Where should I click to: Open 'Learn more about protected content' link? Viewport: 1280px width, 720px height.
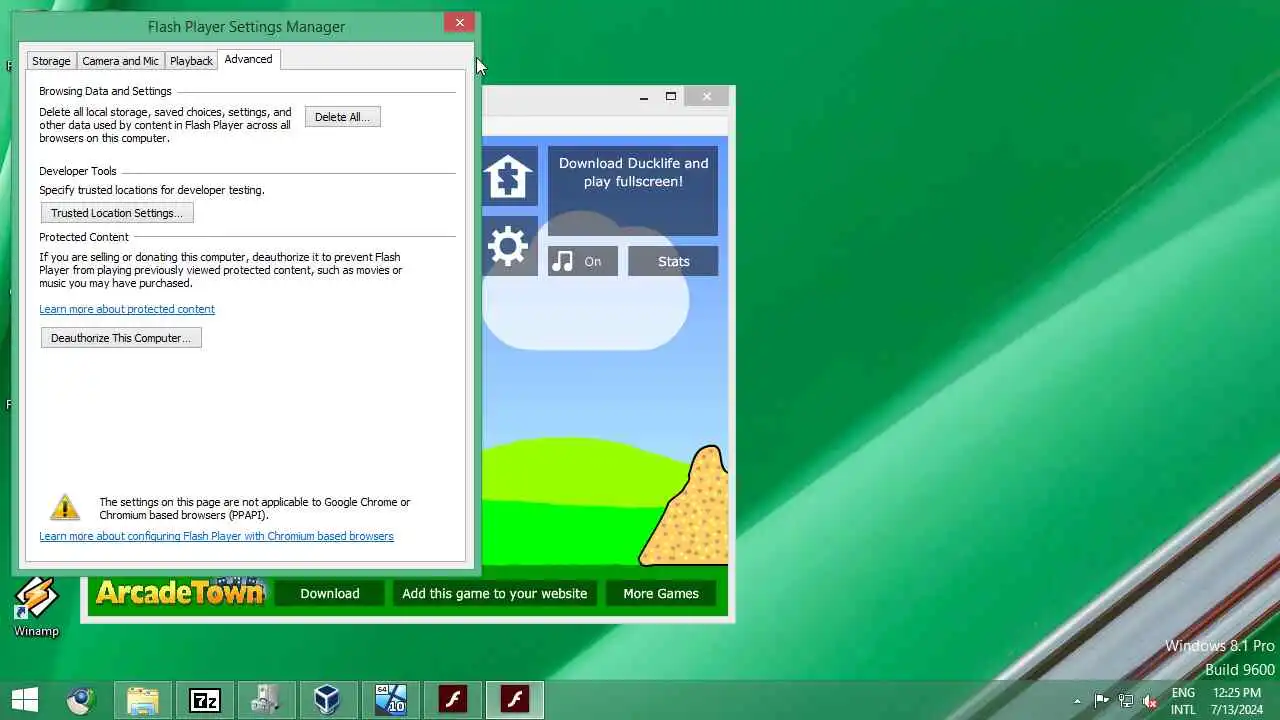pyautogui.click(x=127, y=309)
